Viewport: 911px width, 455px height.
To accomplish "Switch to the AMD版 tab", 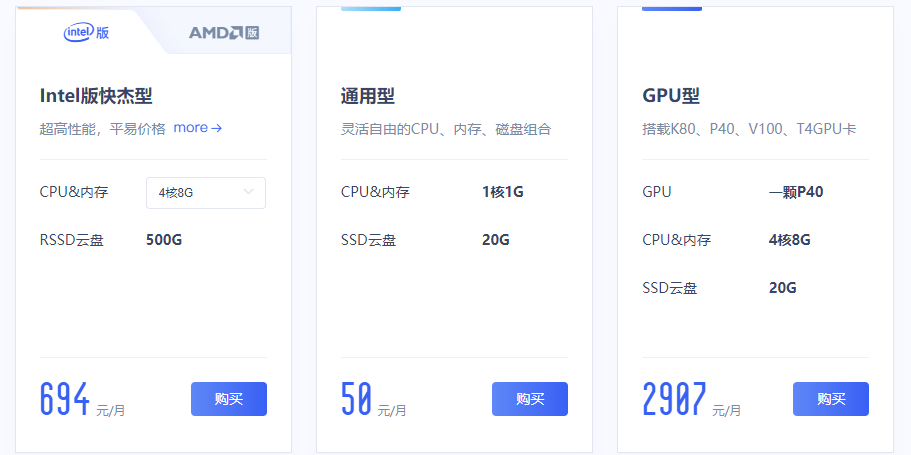I will (x=224, y=33).
